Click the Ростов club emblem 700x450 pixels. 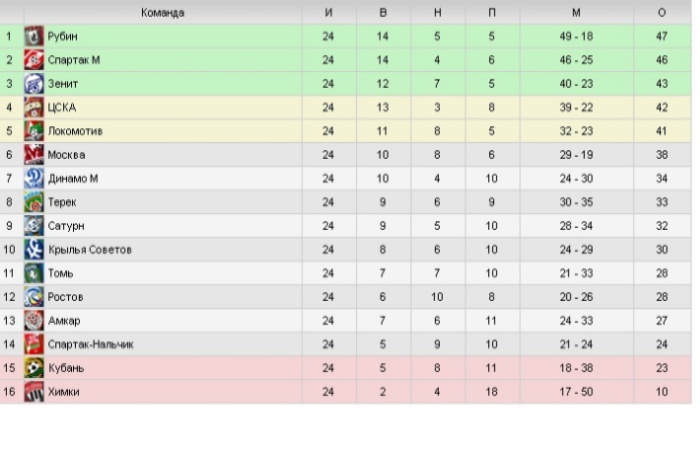pos(34,297)
